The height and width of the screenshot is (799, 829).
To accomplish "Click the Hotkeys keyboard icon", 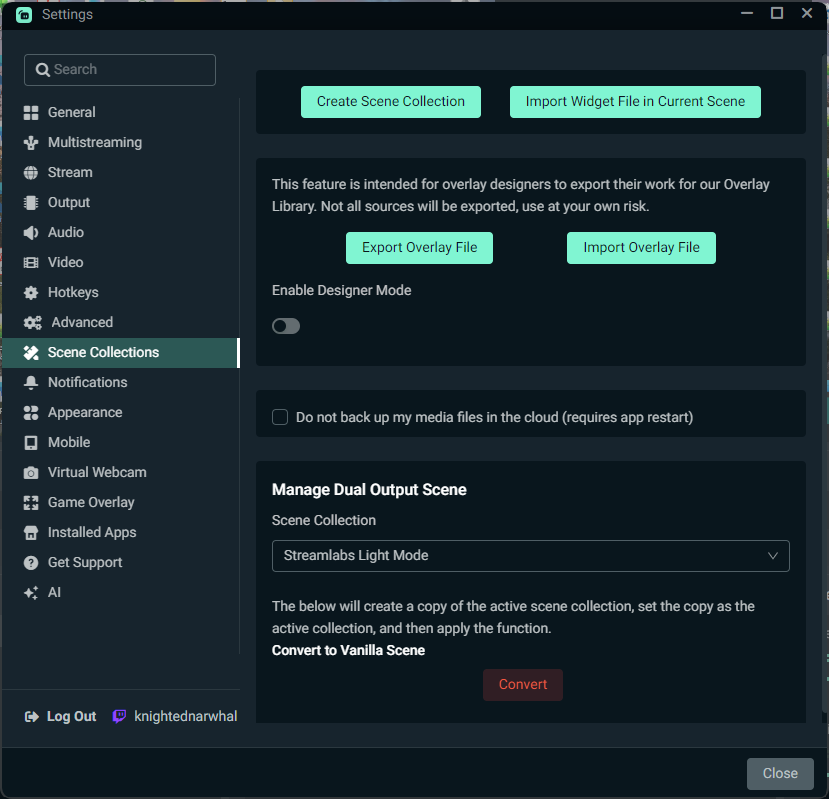I will [32, 292].
